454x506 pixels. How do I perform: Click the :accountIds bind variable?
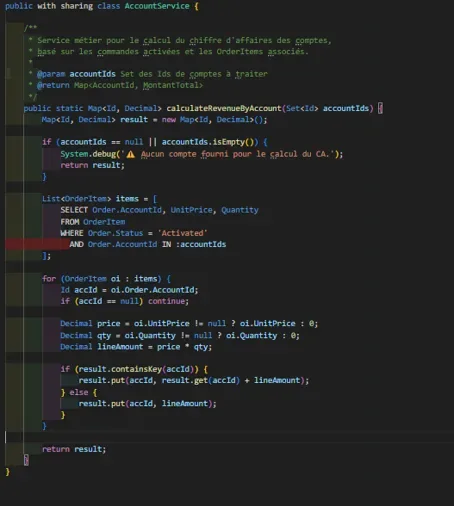(x=201, y=244)
